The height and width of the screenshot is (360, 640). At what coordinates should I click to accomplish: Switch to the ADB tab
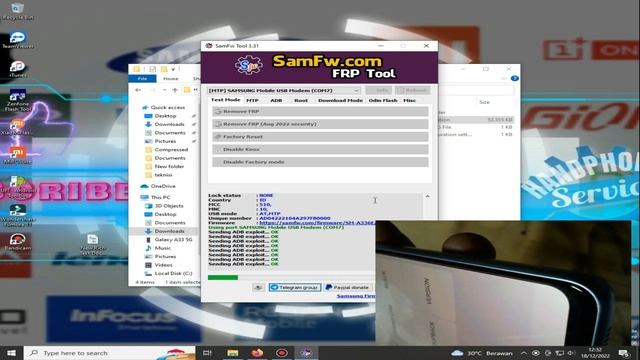click(276, 100)
